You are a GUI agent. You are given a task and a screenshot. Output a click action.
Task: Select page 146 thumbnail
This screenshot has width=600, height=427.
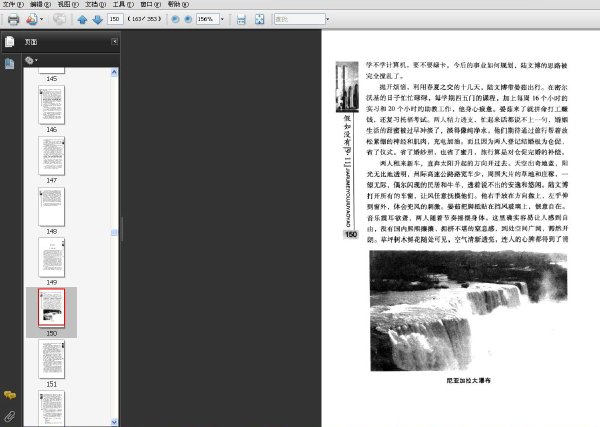click(52, 104)
